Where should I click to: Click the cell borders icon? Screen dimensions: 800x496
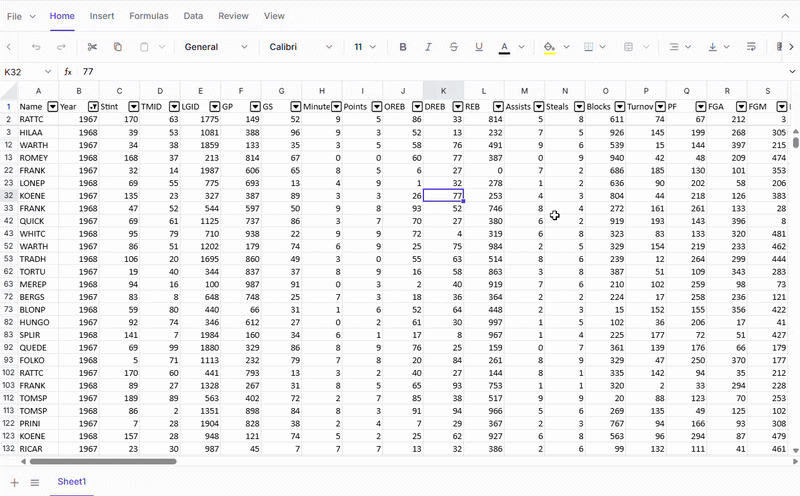point(588,47)
